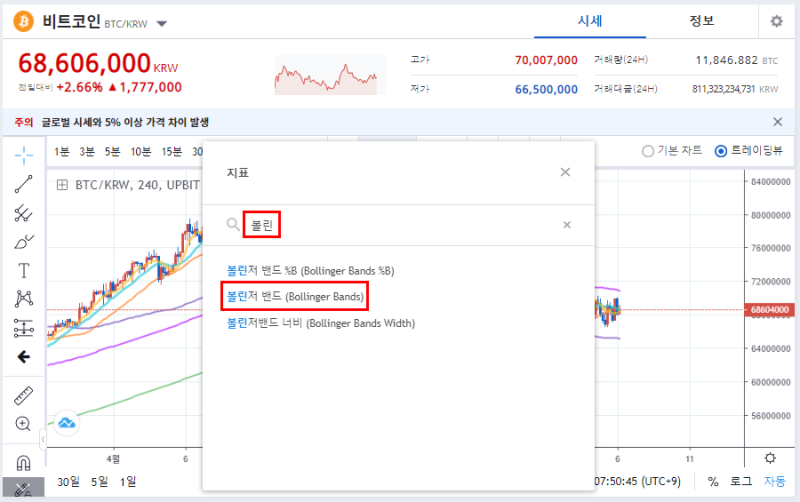The width and height of the screenshot is (800, 502).
Task: Close the 지표 indicator dialog
Action: click(x=565, y=172)
